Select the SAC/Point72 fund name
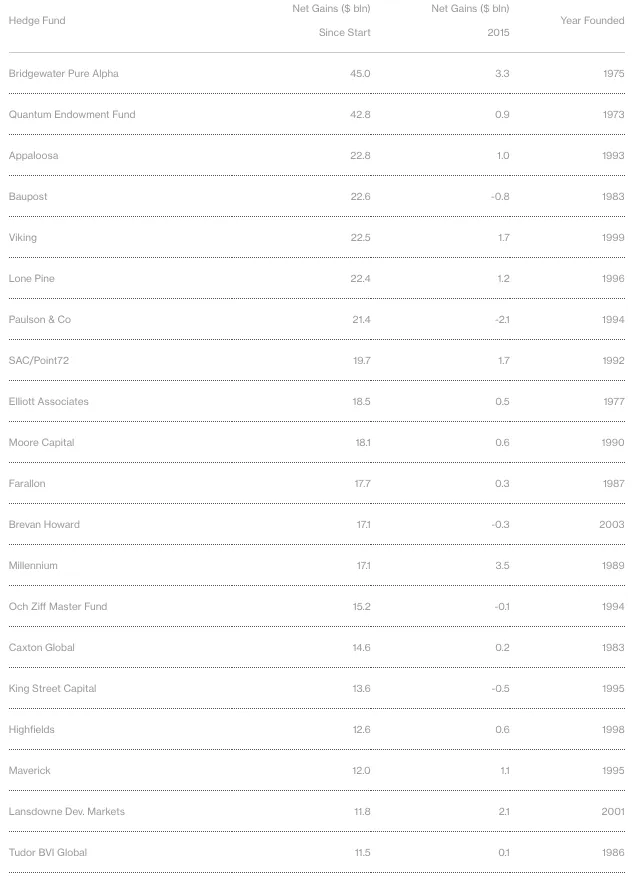636x882 pixels. point(39,361)
